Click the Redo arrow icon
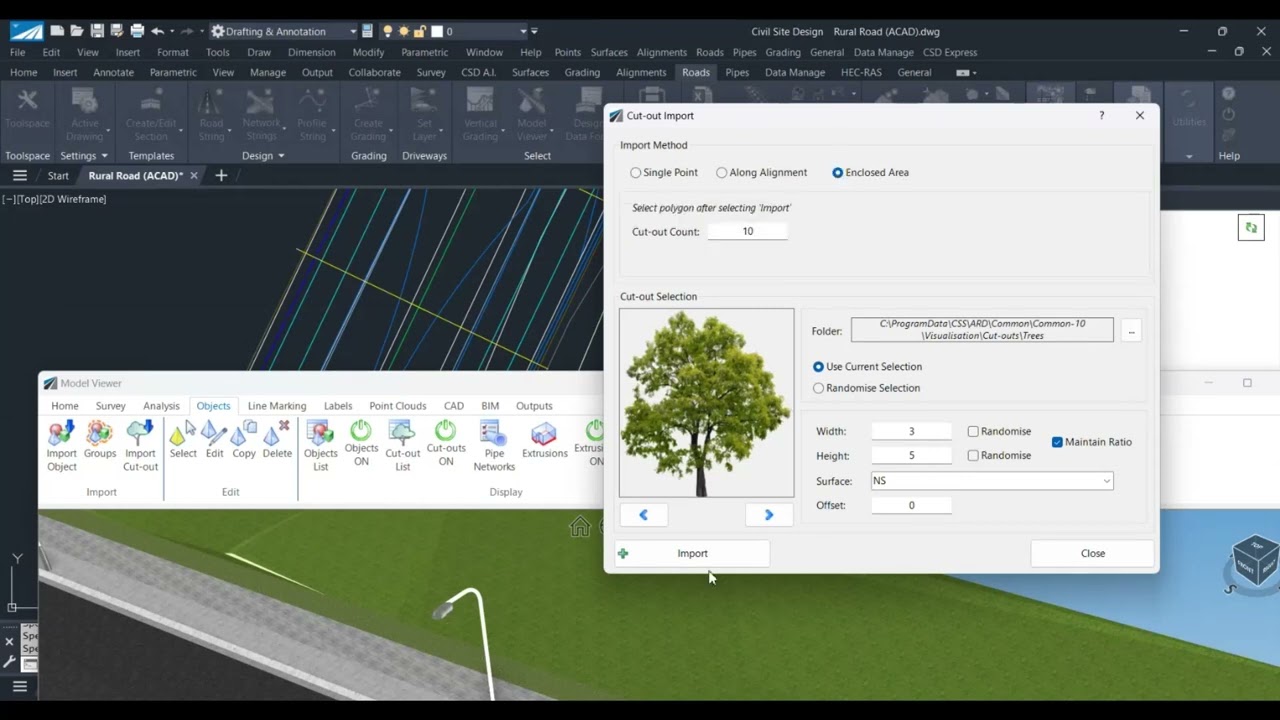 tap(187, 31)
